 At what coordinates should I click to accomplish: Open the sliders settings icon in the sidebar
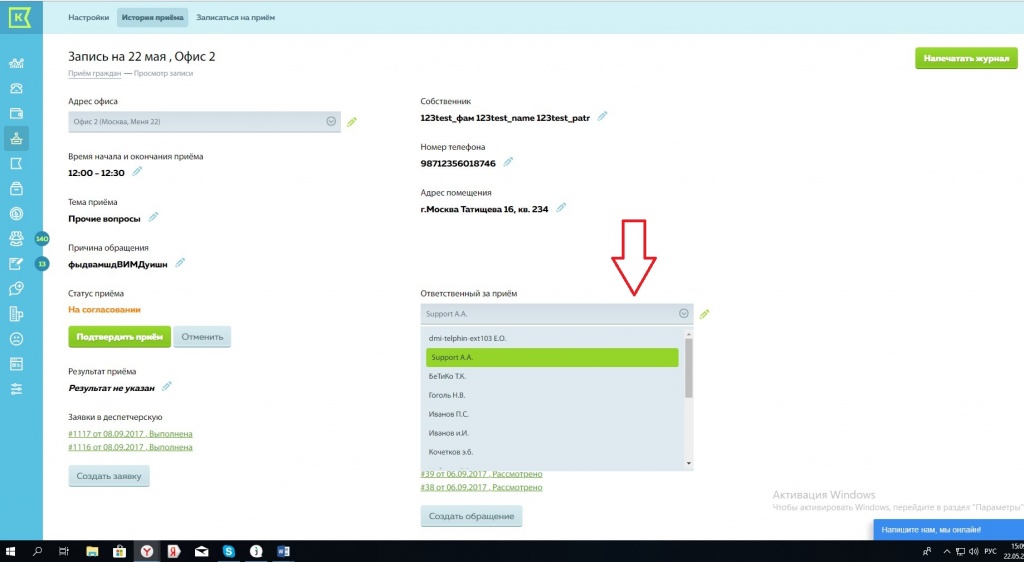pyautogui.click(x=17, y=389)
